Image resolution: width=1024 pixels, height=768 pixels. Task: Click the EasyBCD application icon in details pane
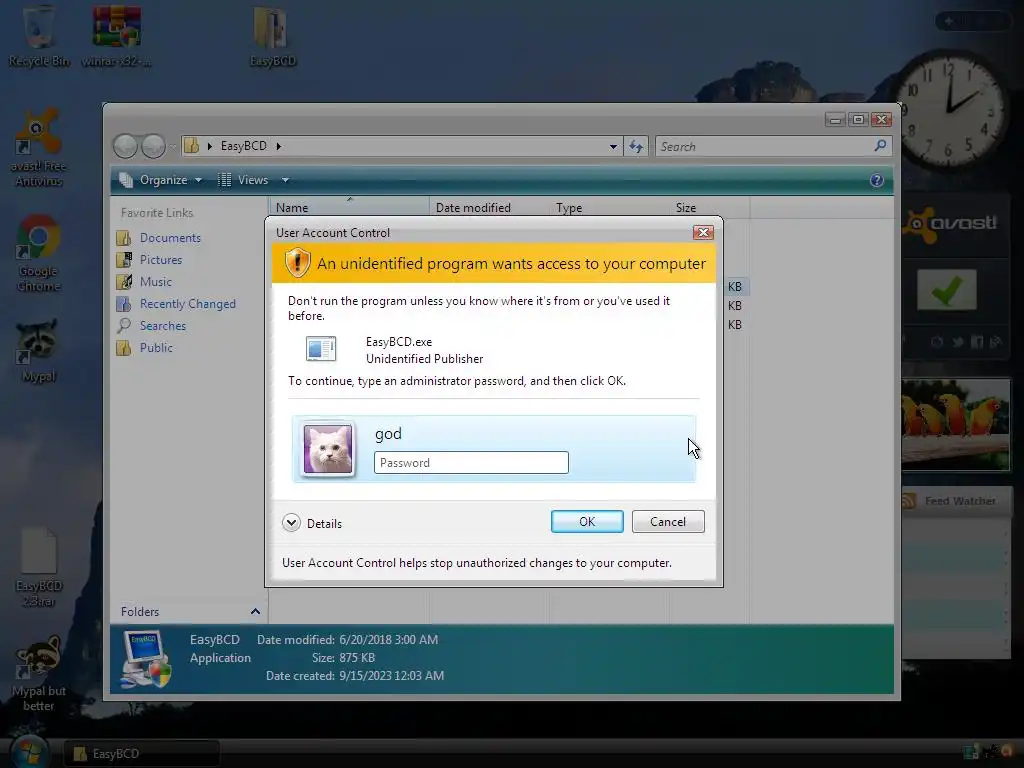point(146,658)
